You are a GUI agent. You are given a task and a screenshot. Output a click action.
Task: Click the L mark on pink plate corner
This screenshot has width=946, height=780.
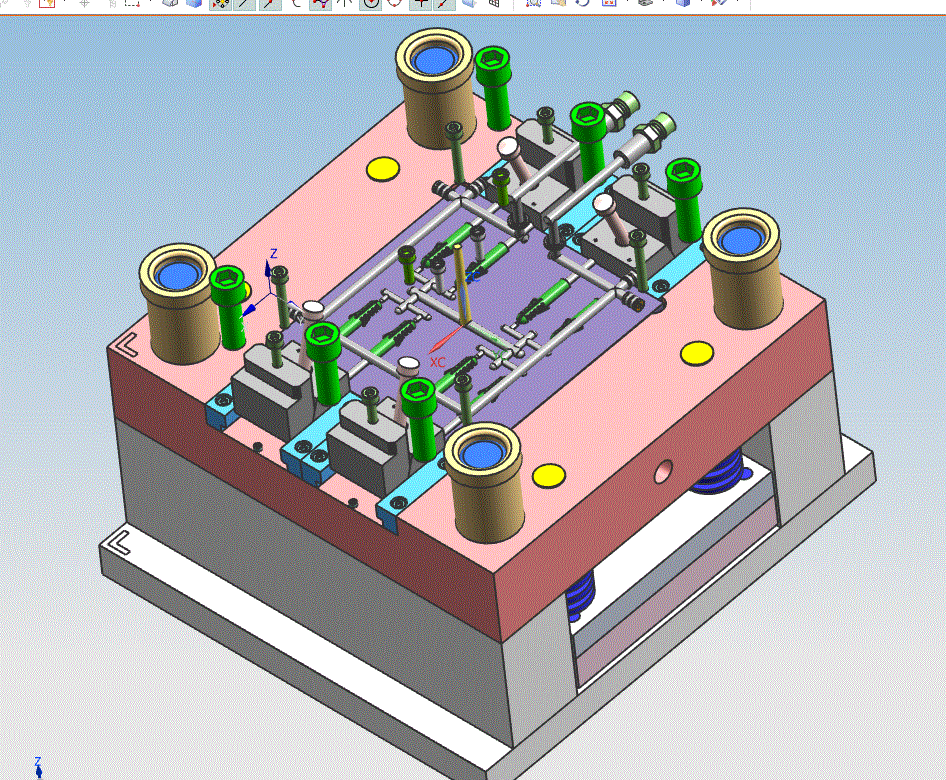[127, 346]
